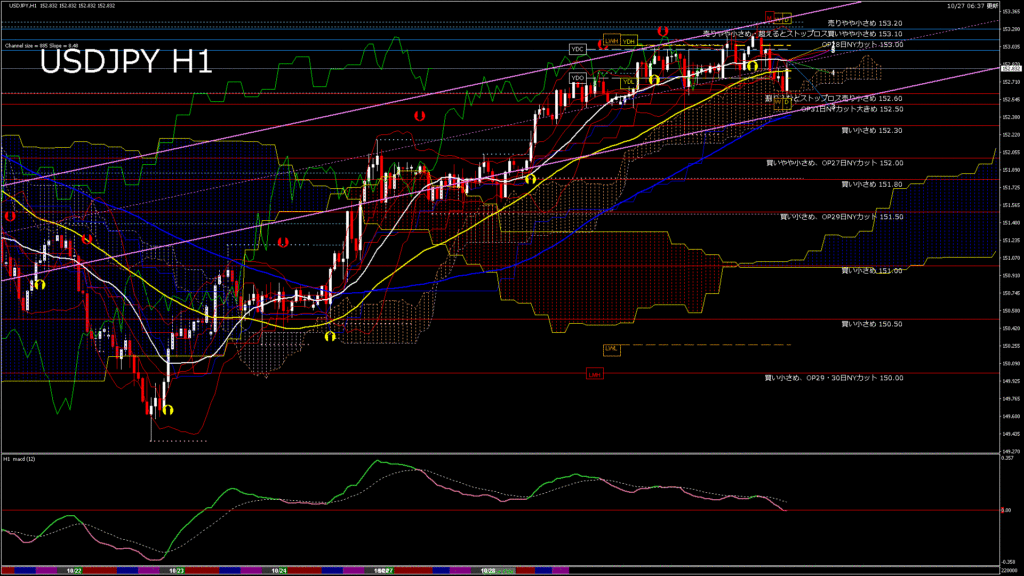The height and width of the screenshot is (576, 1024).
Task: Click the large USDJPY H1 title
Action: point(126,63)
